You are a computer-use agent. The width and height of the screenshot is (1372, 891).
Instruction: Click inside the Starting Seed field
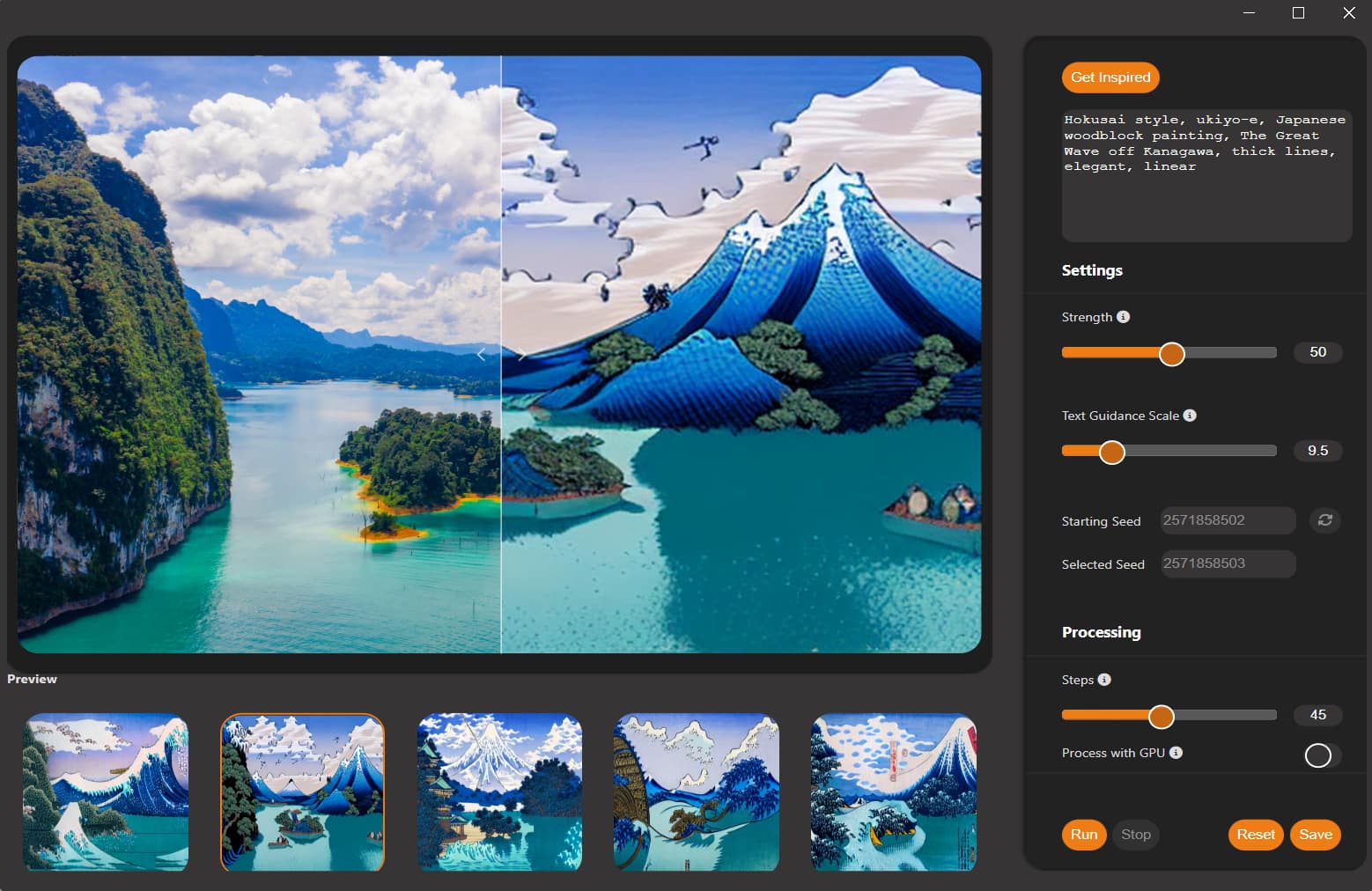pyautogui.click(x=1227, y=520)
